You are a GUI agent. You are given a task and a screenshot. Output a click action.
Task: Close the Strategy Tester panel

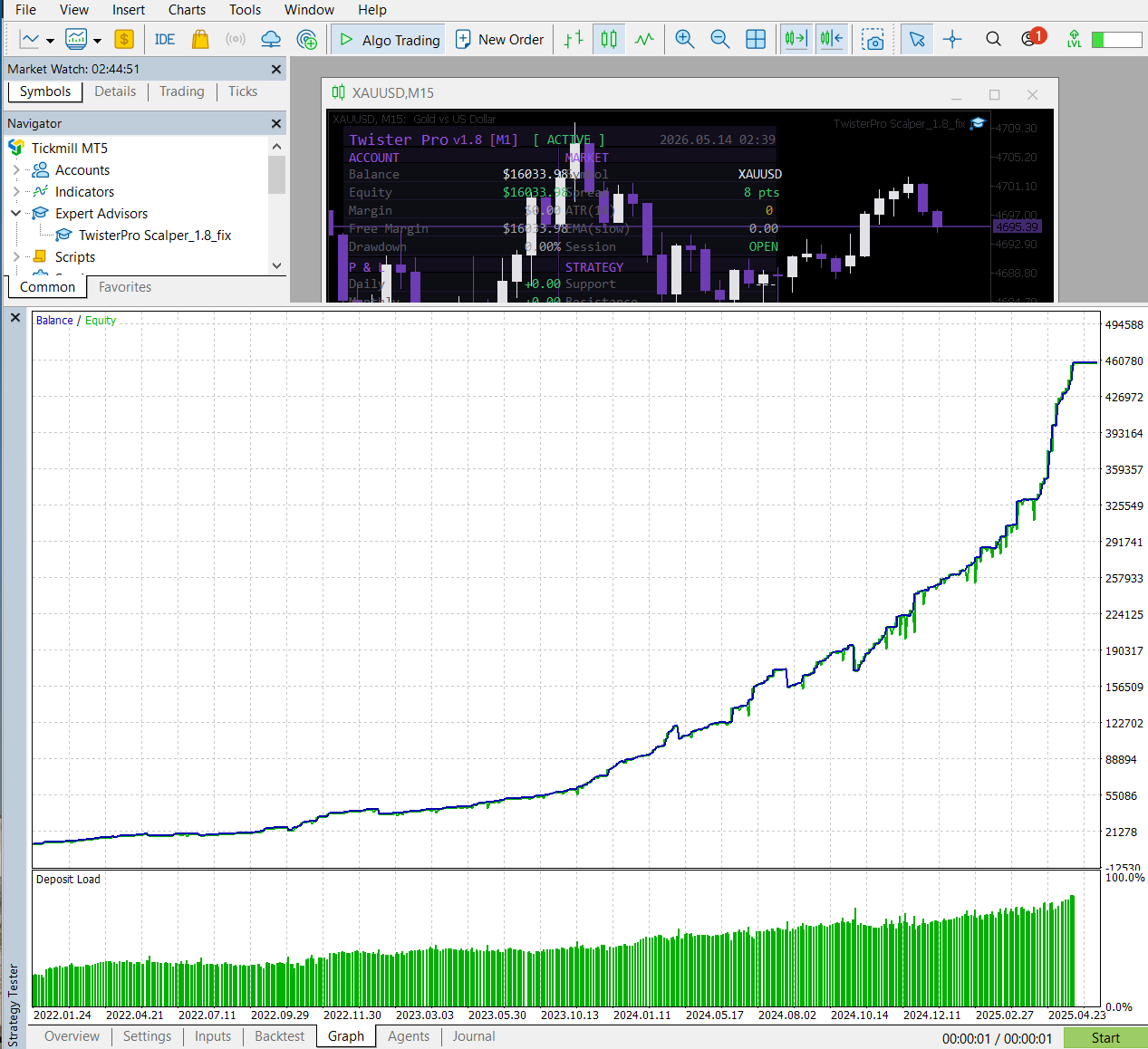[14, 318]
